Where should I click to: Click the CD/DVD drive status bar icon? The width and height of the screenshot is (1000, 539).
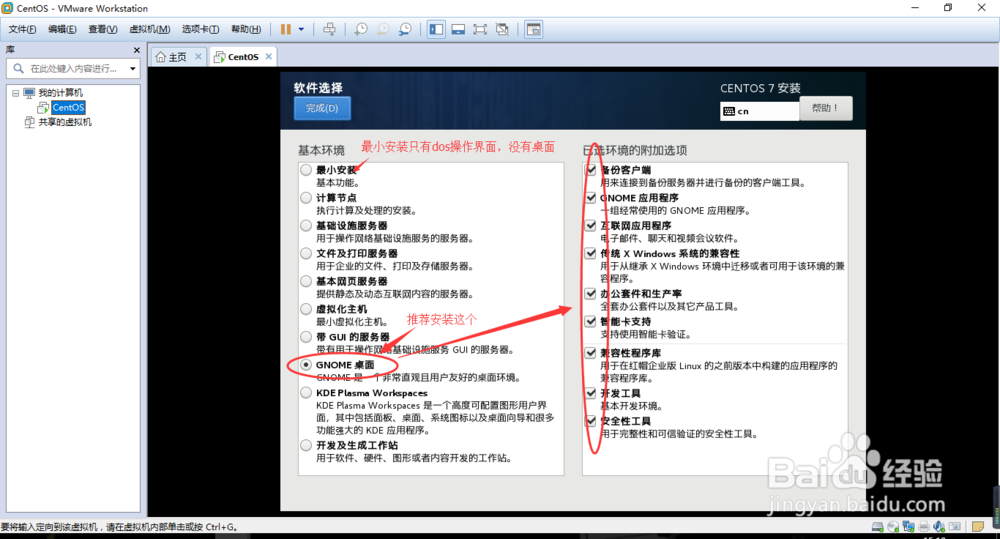893,527
